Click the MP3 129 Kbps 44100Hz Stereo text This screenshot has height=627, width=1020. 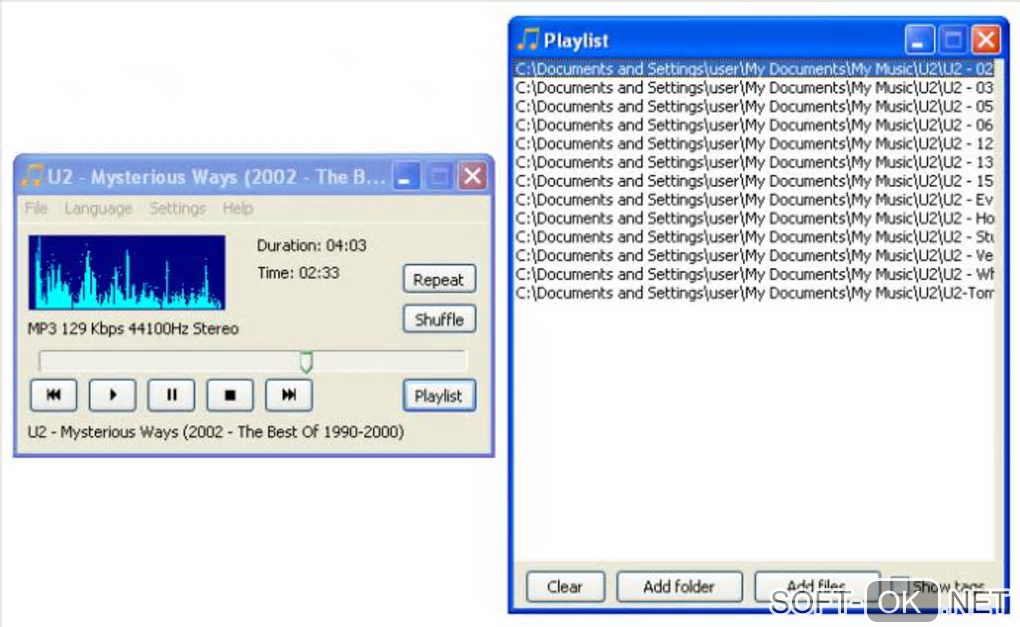[133, 329]
